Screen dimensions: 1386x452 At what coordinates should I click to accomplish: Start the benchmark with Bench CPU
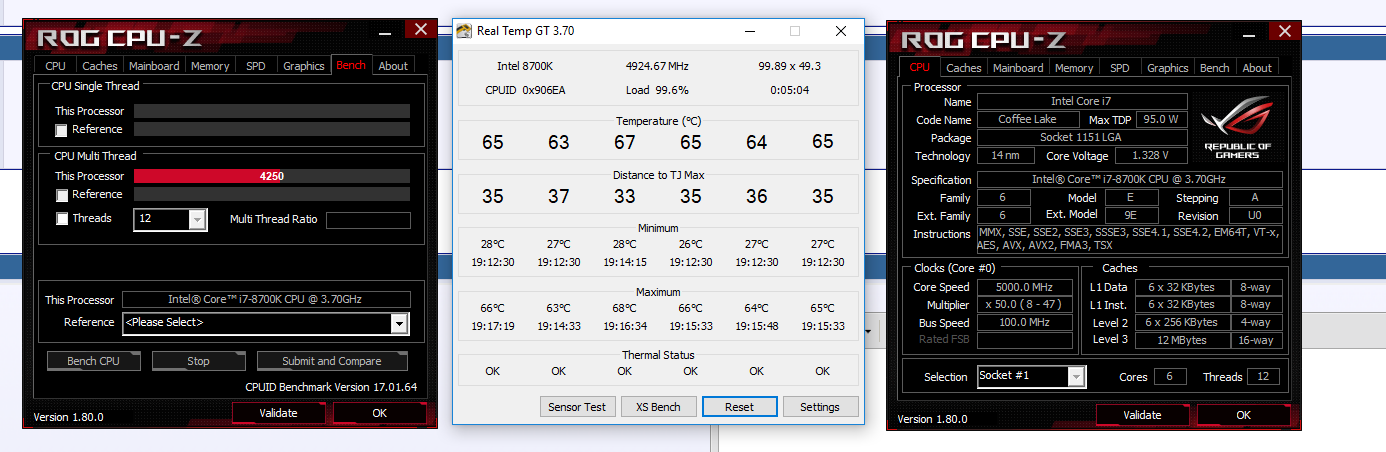[x=94, y=361]
